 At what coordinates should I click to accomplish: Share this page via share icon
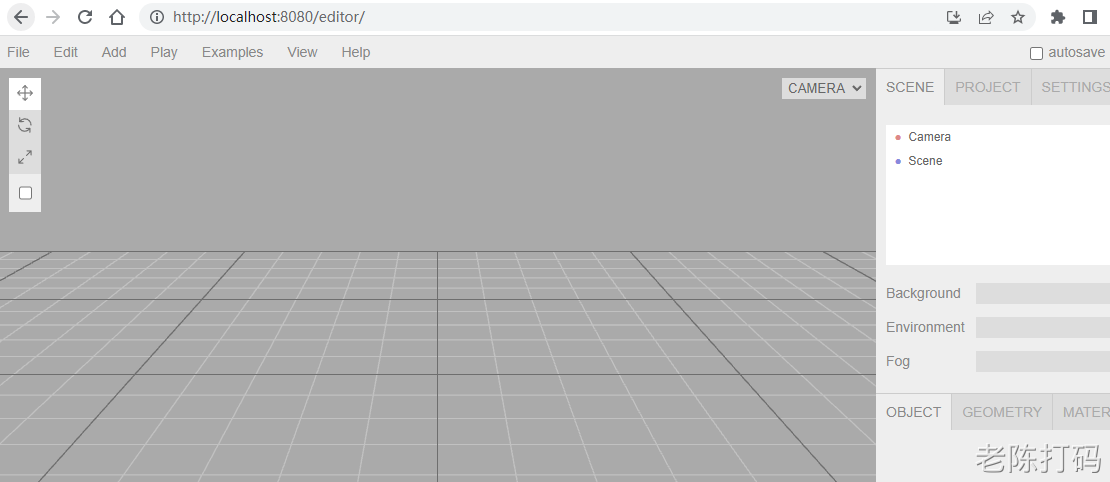[x=986, y=17]
